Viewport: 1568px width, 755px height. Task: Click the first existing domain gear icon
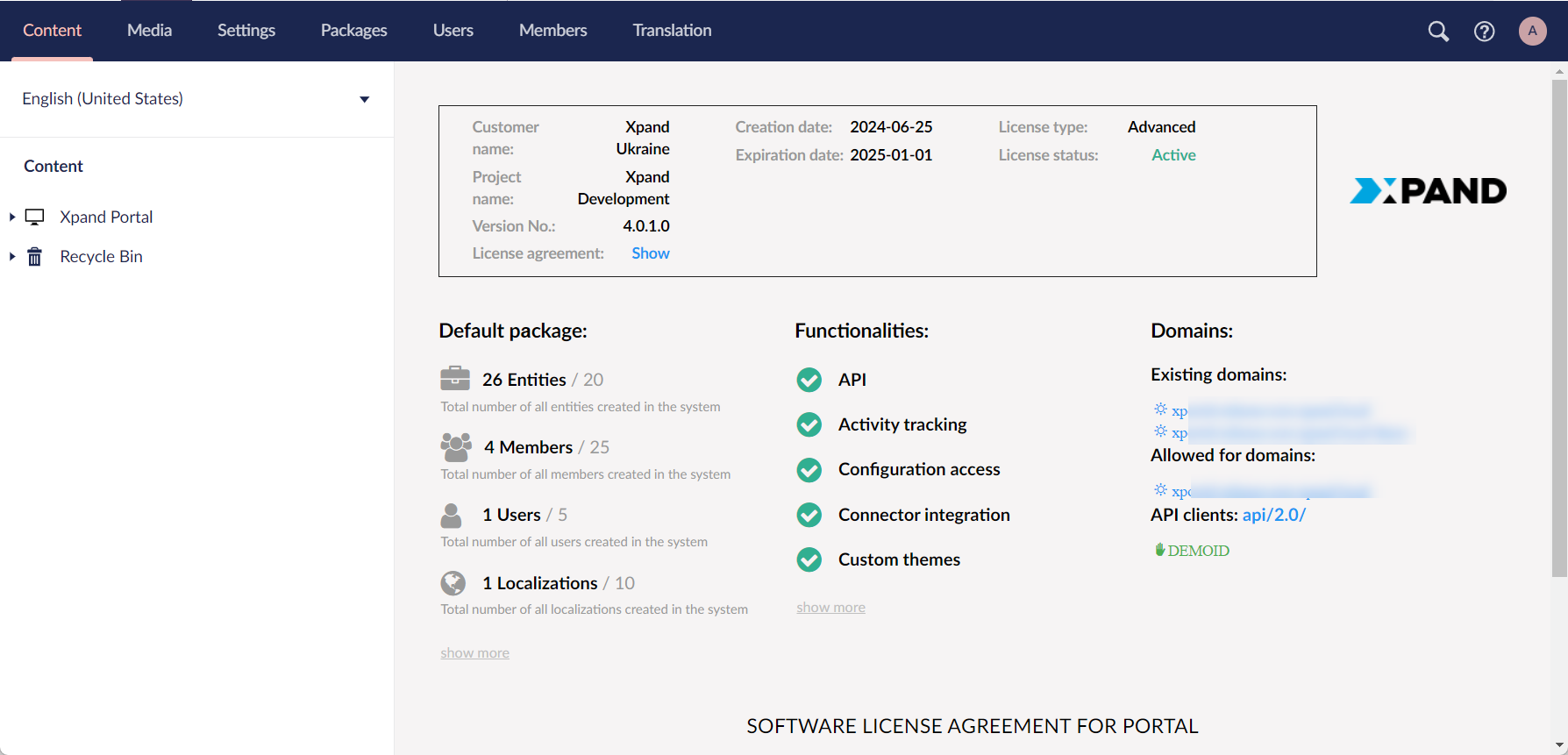tap(1160, 410)
